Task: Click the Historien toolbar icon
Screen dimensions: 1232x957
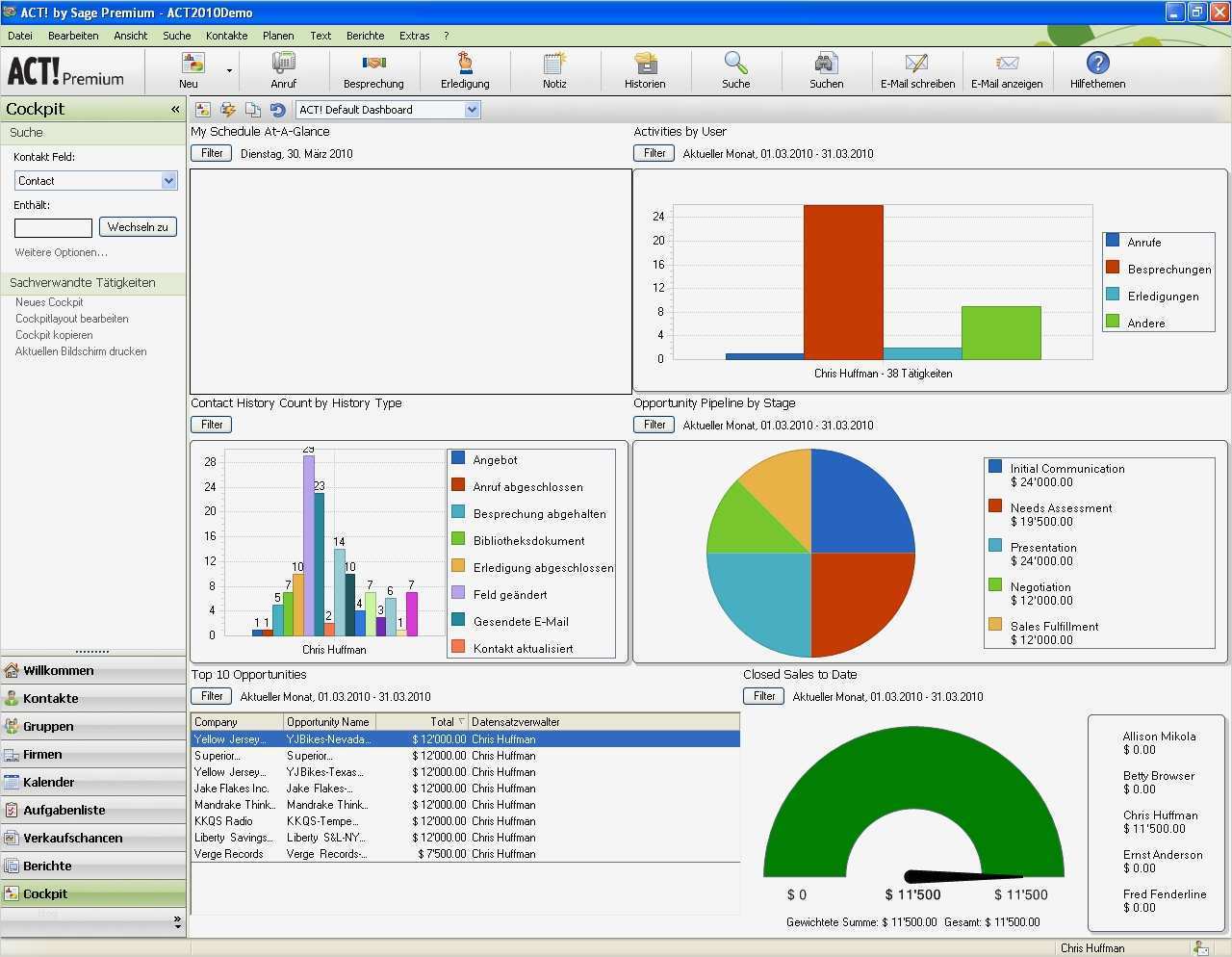Action: [x=644, y=68]
